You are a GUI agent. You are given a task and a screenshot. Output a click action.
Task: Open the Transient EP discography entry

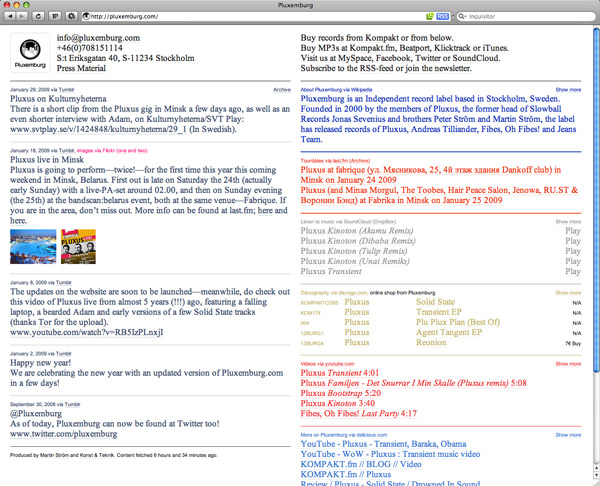439,312
